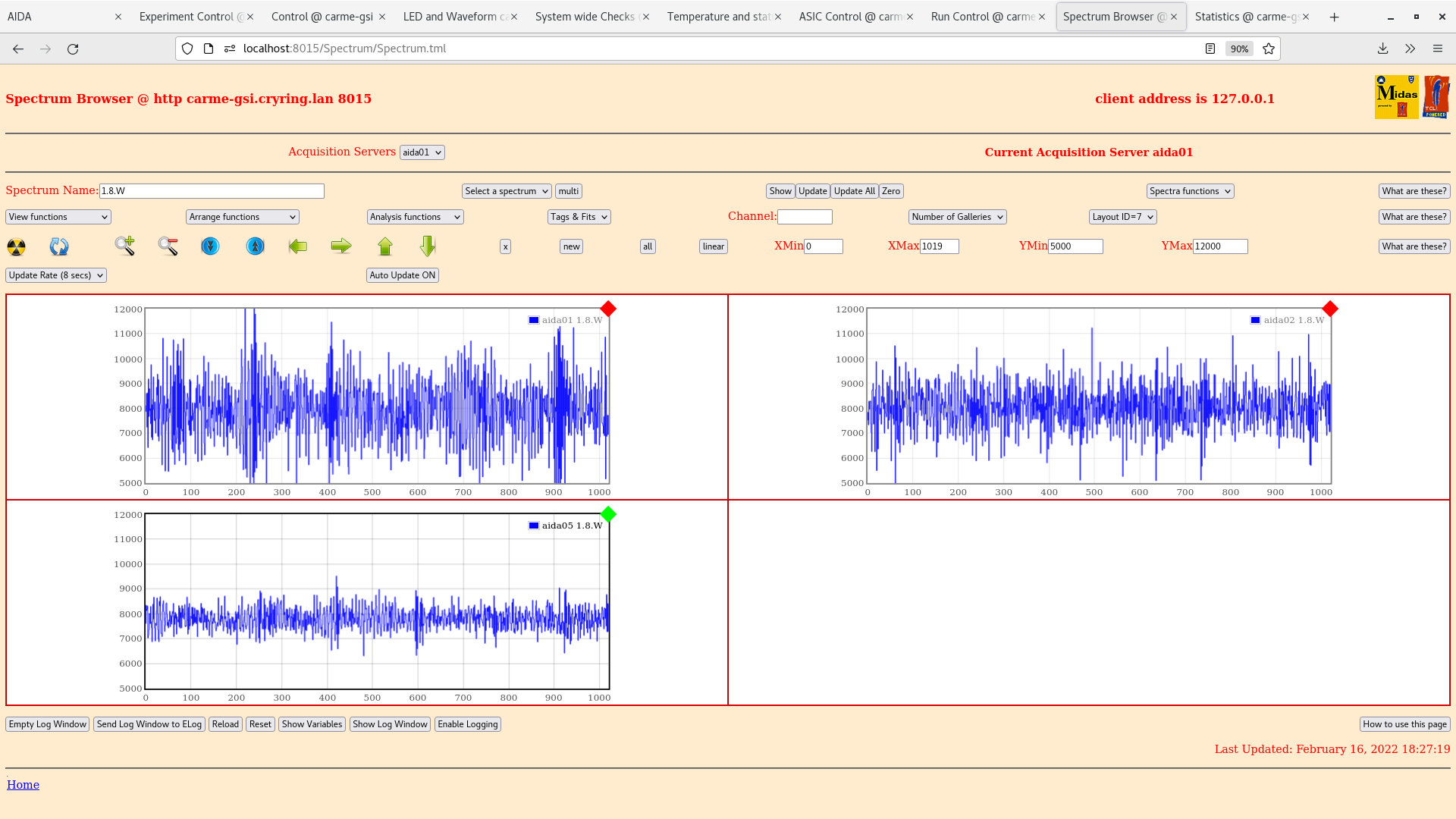Click the green left arrow icon

(x=298, y=246)
